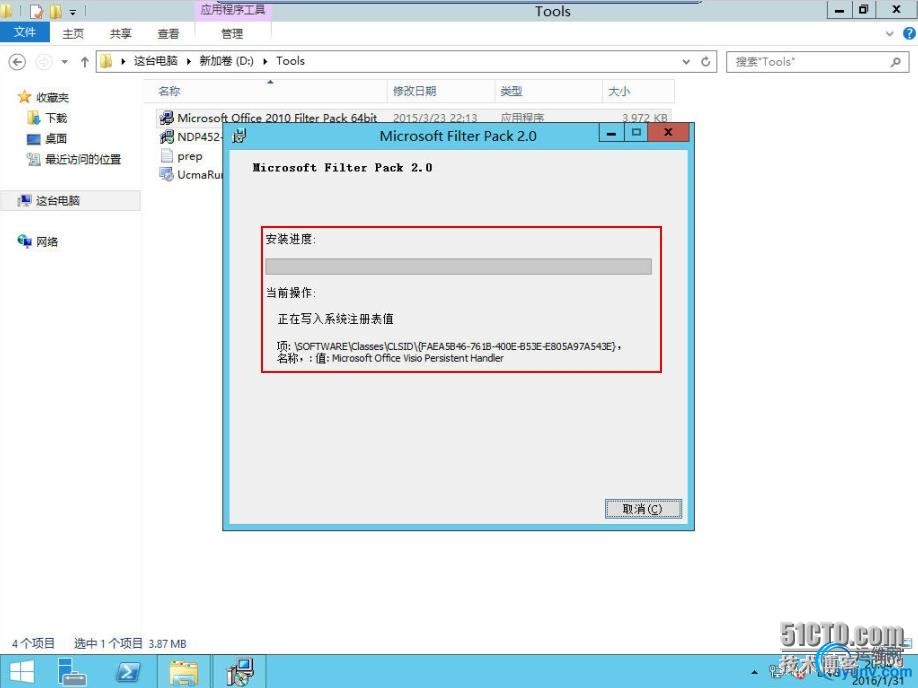Open the 文件 menu tab

pos(24,32)
